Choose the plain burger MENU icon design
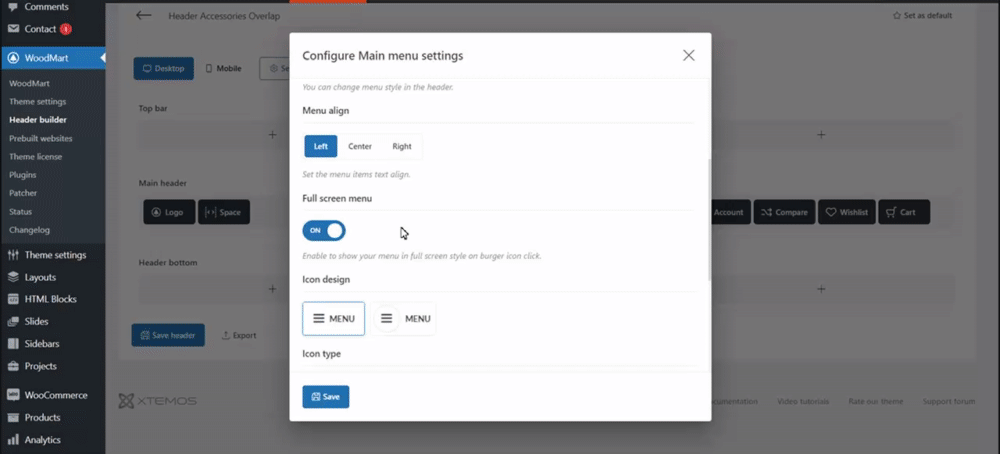This screenshot has height=454, width=1000. tap(334, 318)
